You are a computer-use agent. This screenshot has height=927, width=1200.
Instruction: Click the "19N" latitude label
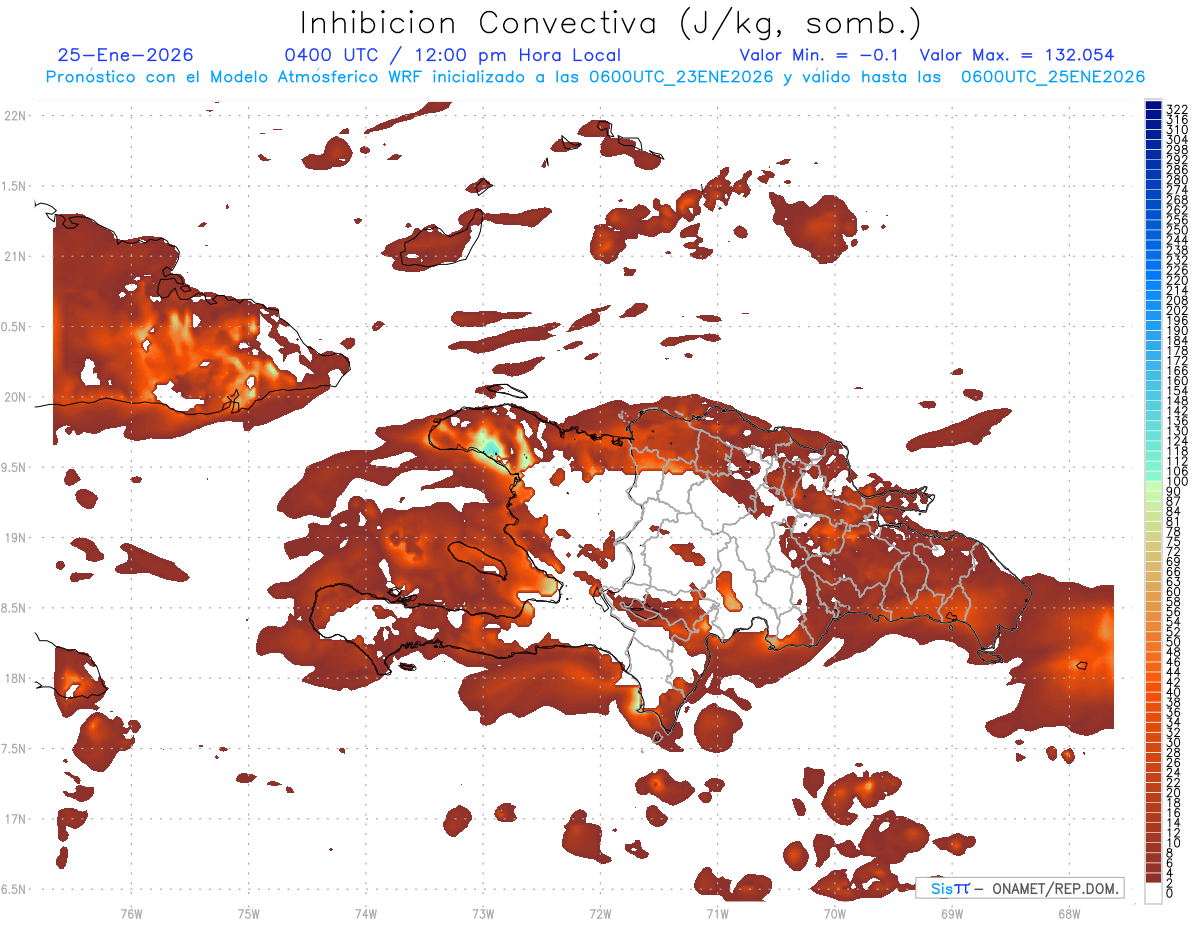16,538
